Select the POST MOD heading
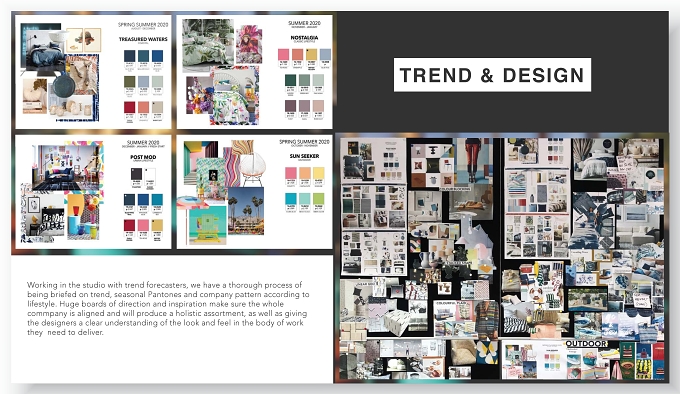Screen dimensions: 680x394 [143, 157]
